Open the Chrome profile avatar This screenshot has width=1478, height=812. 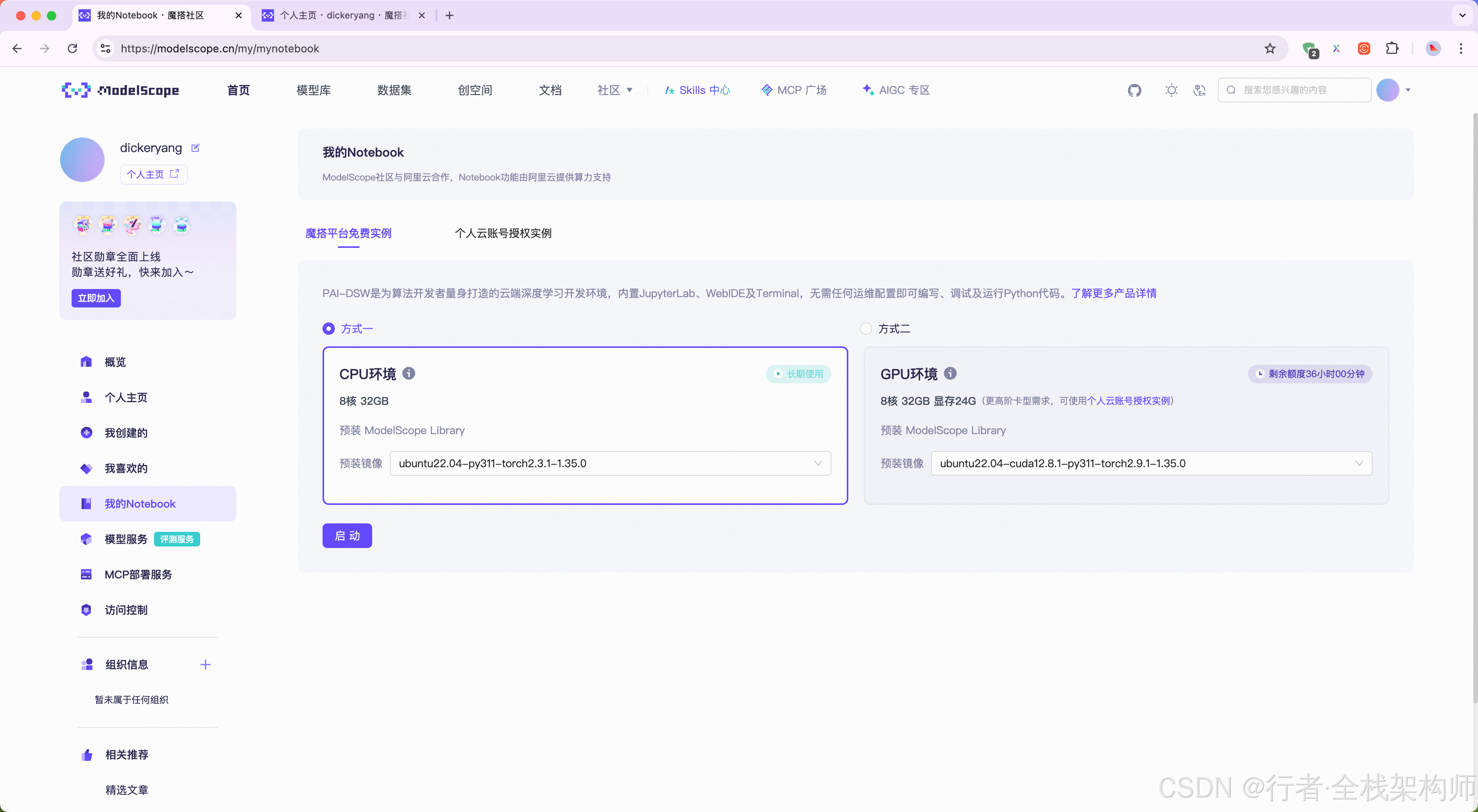(x=1433, y=49)
